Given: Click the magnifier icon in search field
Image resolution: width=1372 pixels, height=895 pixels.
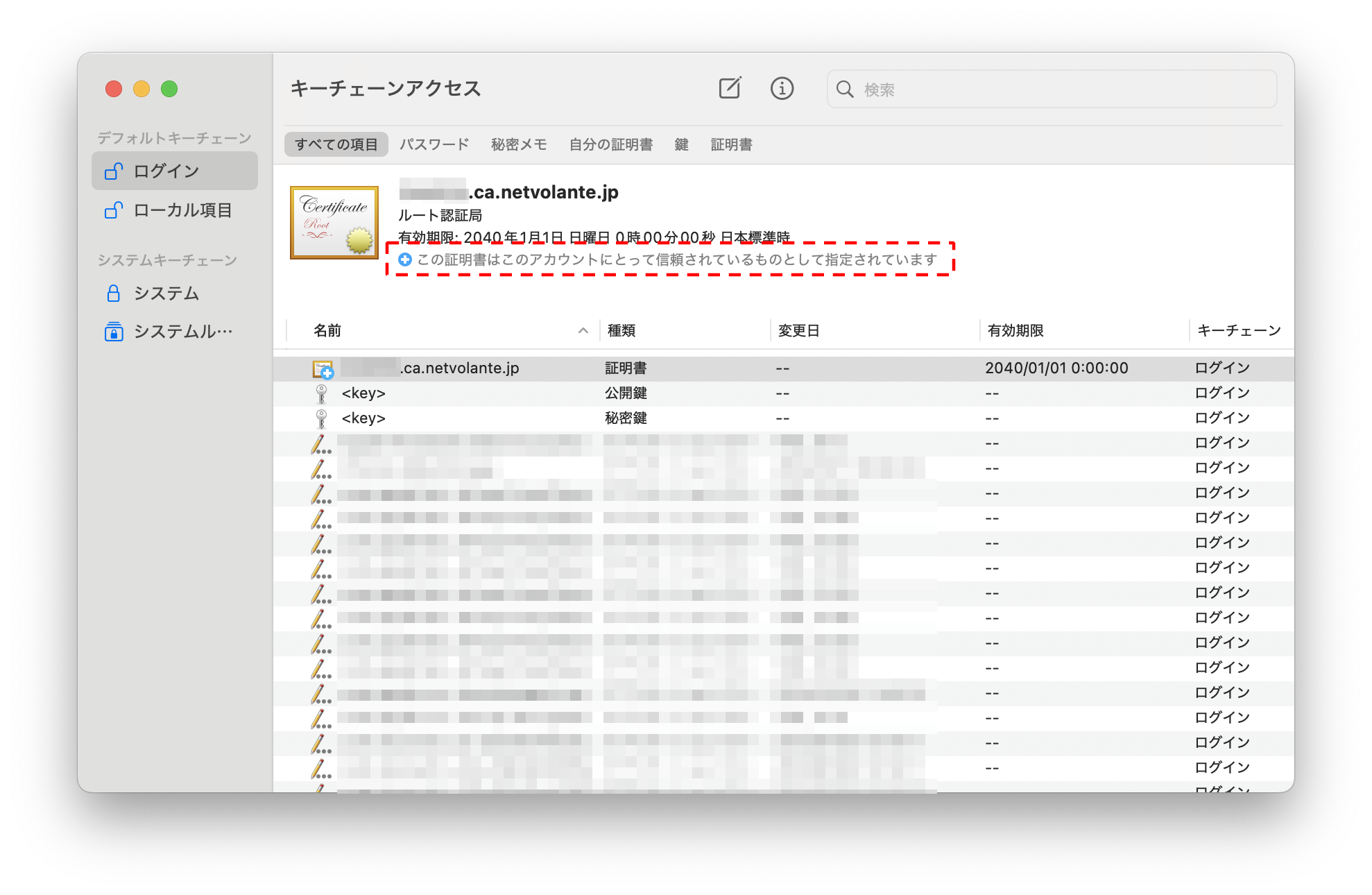Looking at the screenshot, I should 845,89.
